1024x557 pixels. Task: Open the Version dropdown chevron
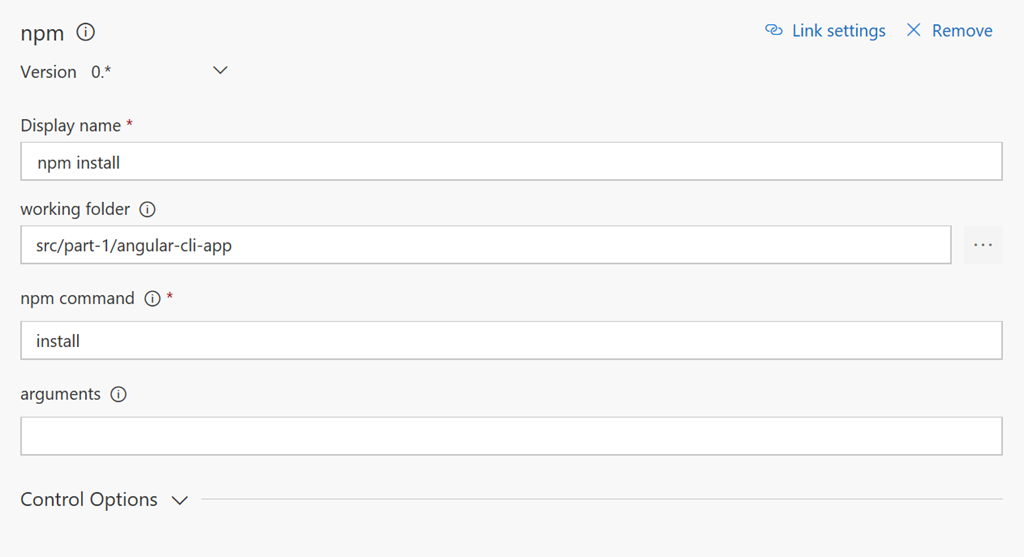click(x=221, y=71)
